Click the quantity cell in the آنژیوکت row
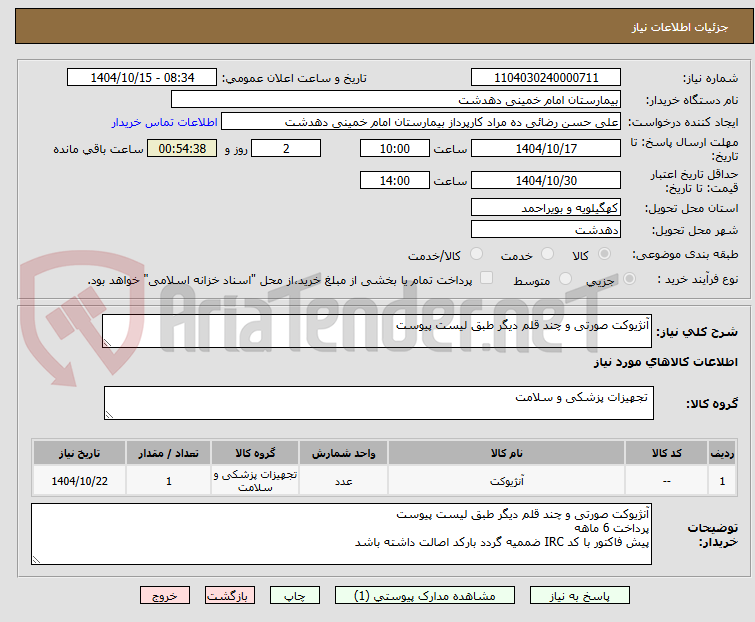The image size is (755, 622). pyautogui.click(x=169, y=481)
